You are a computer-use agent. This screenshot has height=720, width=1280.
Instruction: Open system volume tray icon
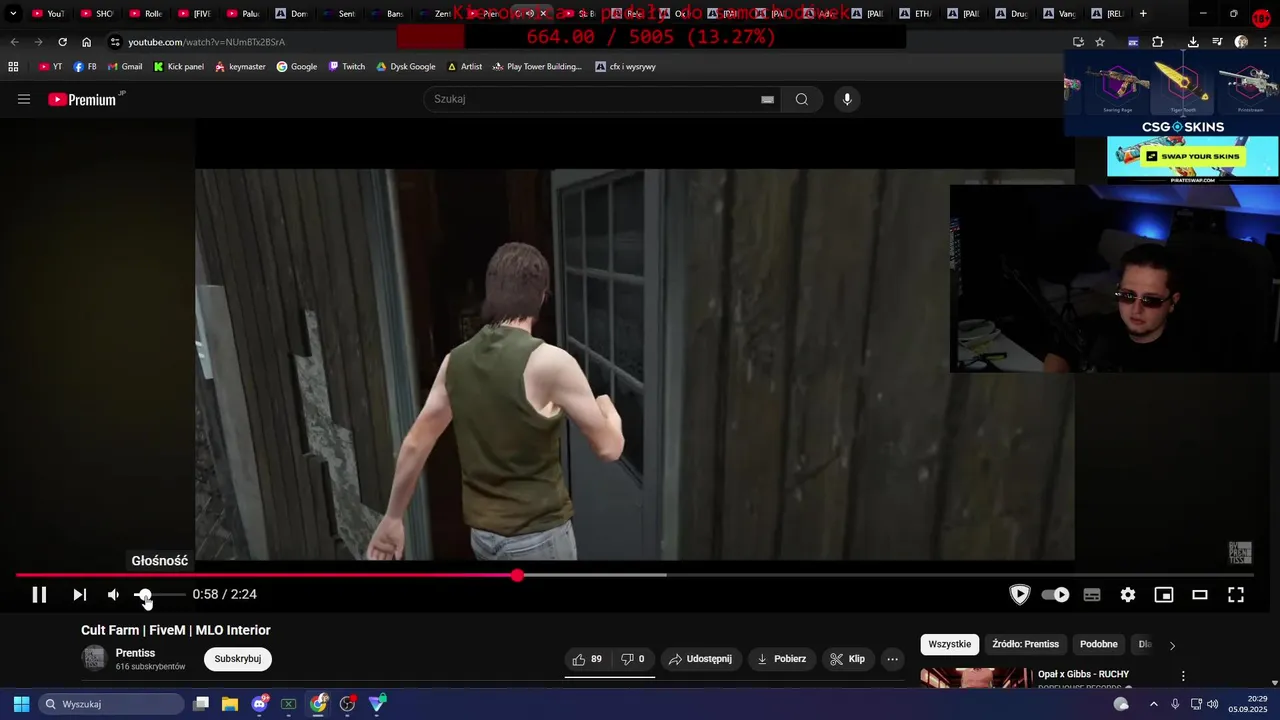tap(1212, 704)
